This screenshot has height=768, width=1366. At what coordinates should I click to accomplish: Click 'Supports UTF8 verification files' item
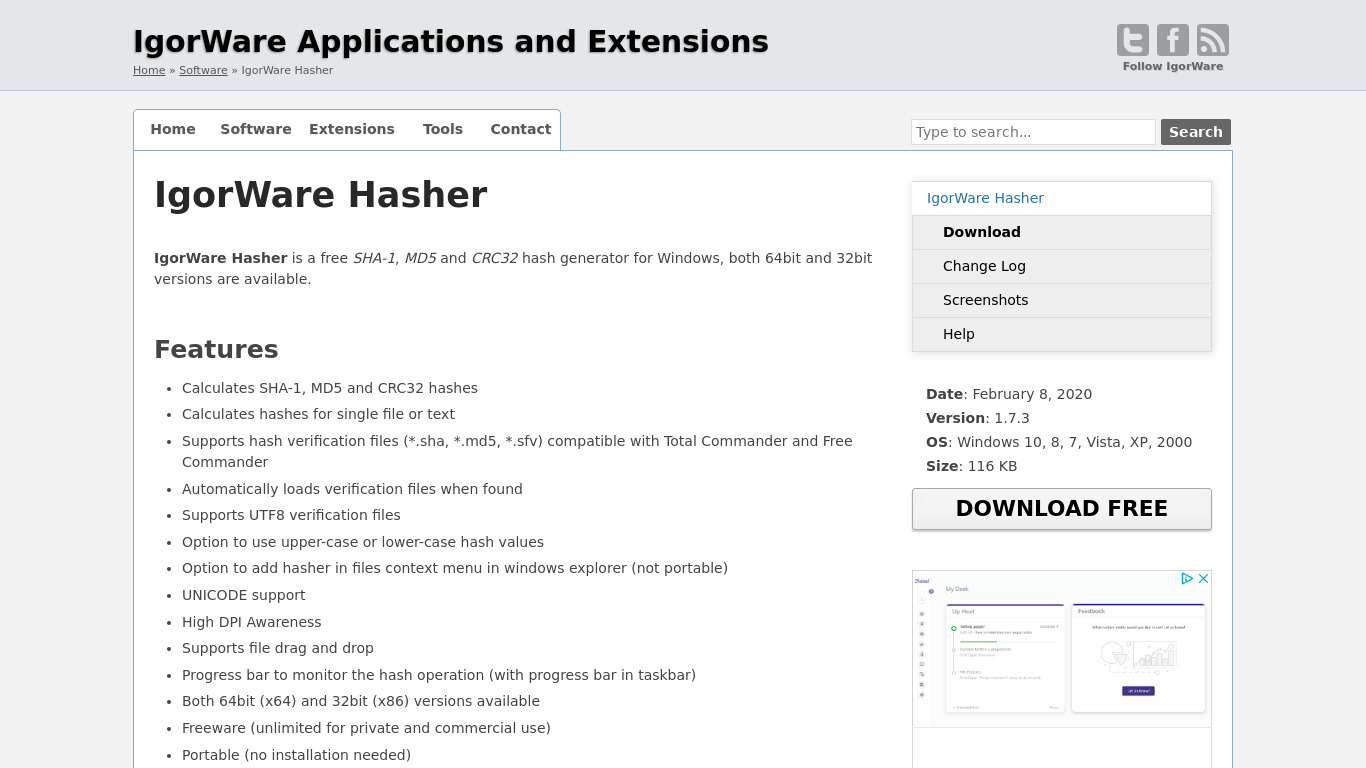(x=291, y=515)
